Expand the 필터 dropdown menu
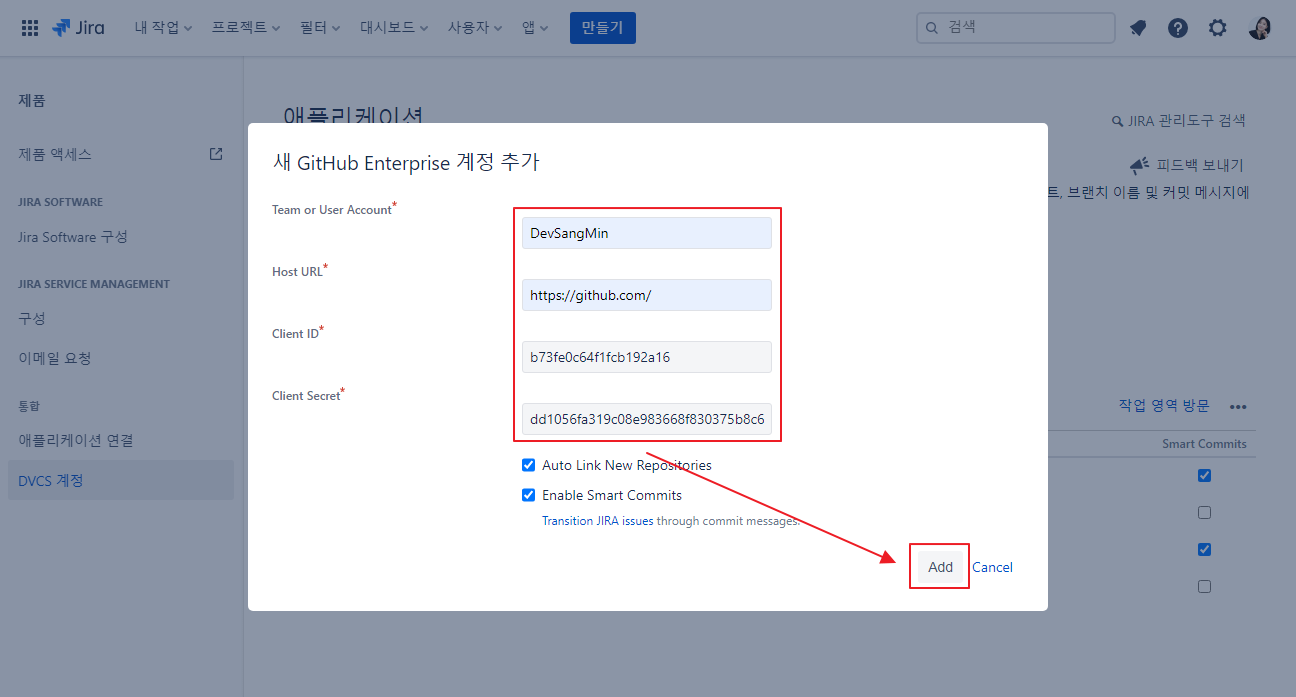 click(x=320, y=28)
